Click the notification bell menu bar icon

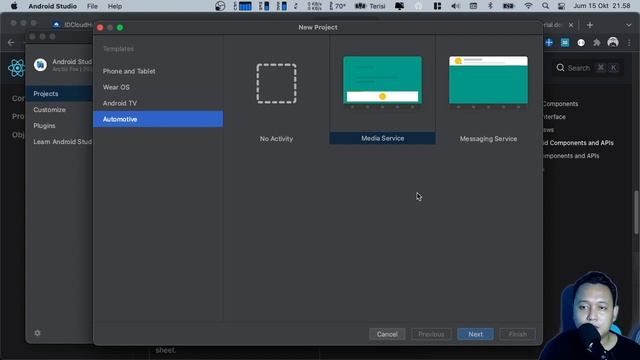399,6
